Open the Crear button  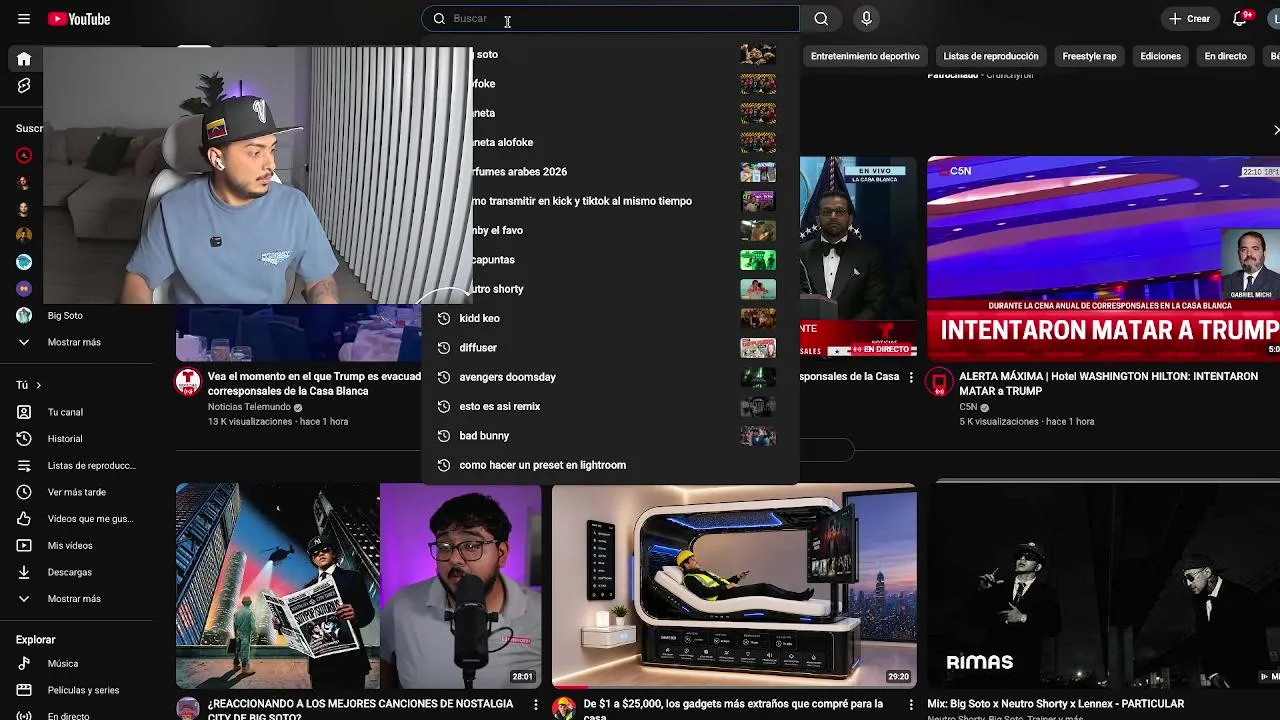pos(1190,18)
